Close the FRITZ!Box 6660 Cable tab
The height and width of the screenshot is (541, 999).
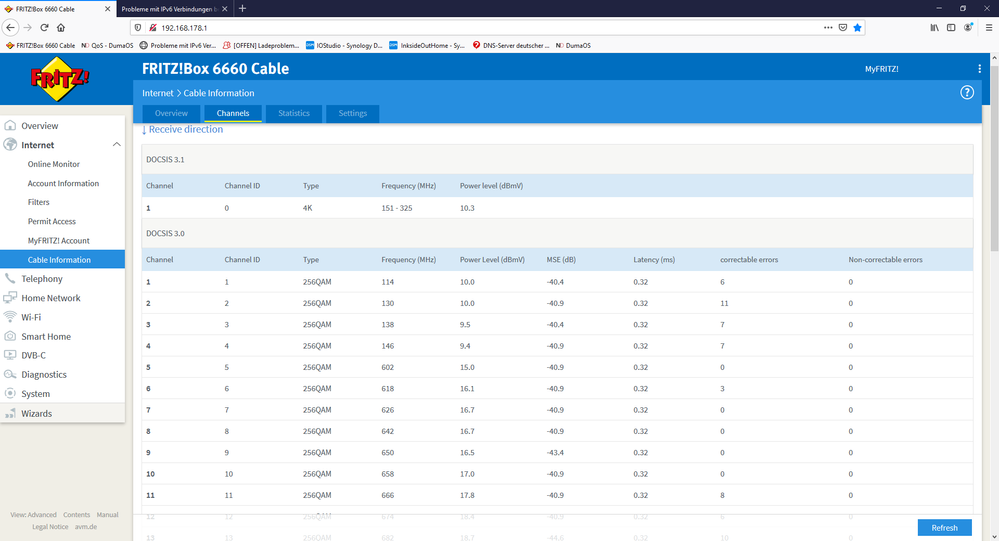[x=107, y=9]
